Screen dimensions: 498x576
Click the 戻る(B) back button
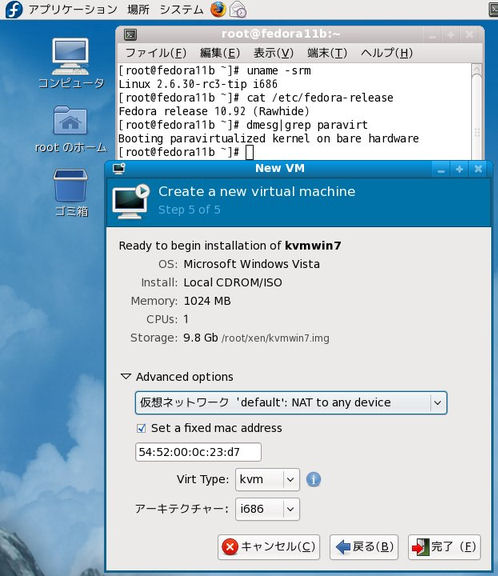point(364,547)
